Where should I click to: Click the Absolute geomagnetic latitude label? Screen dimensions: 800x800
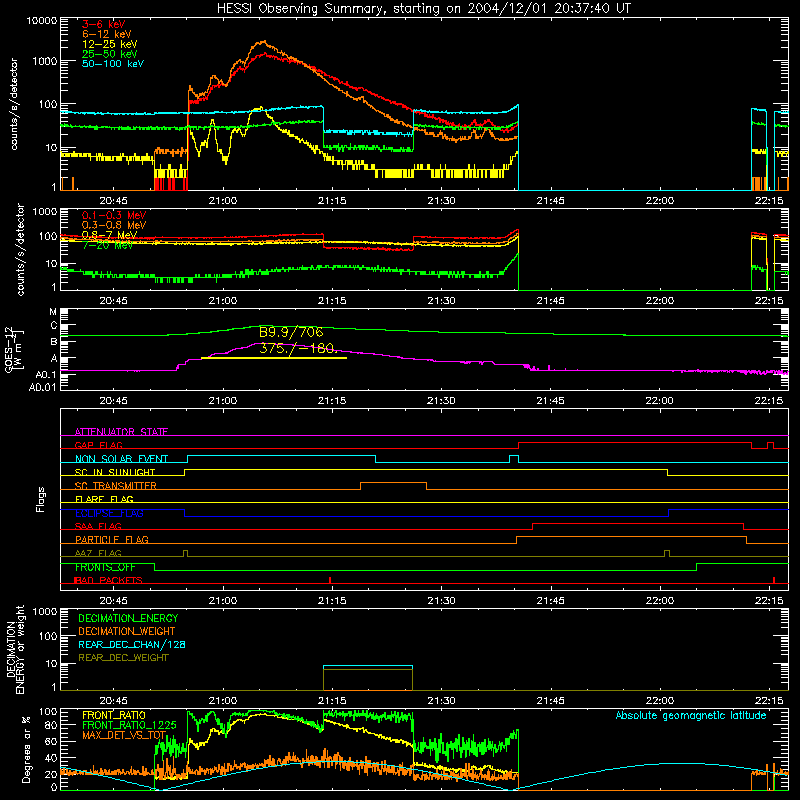pos(691,715)
